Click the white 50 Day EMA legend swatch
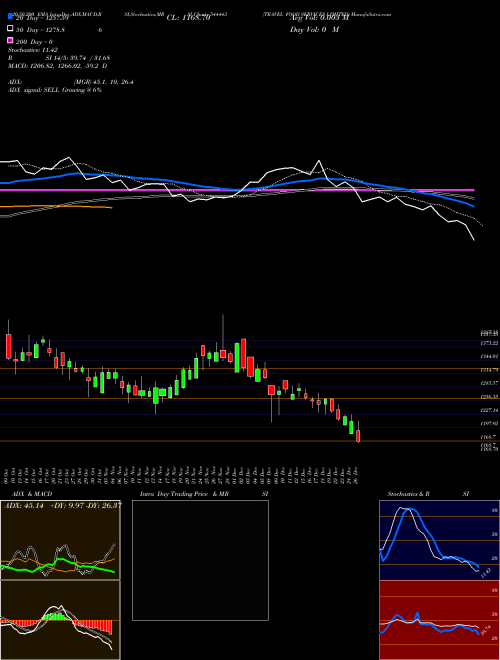The width and height of the screenshot is (500, 660). (x=10, y=29)
